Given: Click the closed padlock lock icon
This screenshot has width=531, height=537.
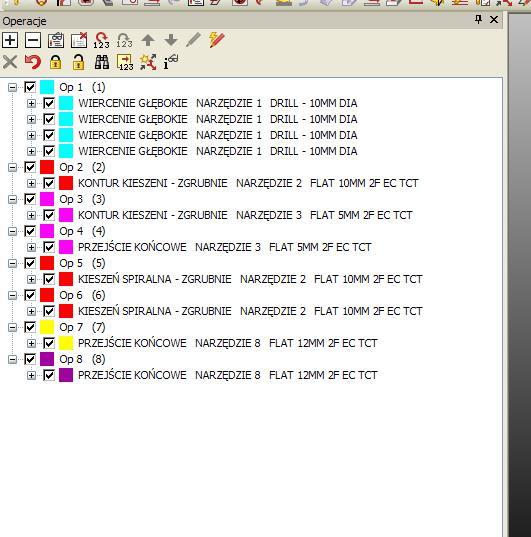Looking at the screenshot, I should [55, 62].
